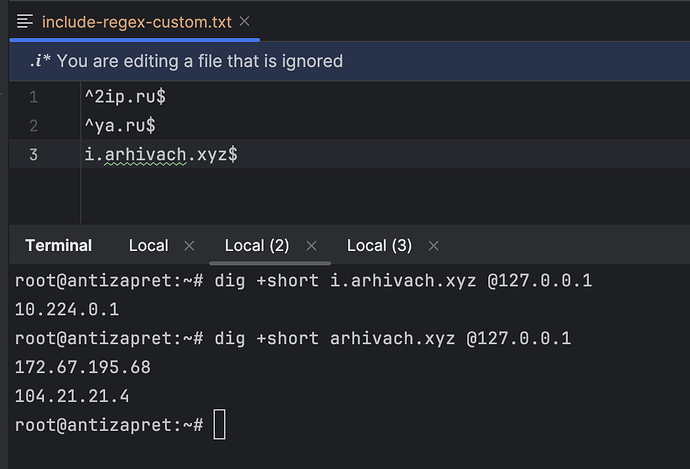Click the Terminal panel title
Viewport: 690px width, 469px height.
pyautogui.click(x=59, y=245)
